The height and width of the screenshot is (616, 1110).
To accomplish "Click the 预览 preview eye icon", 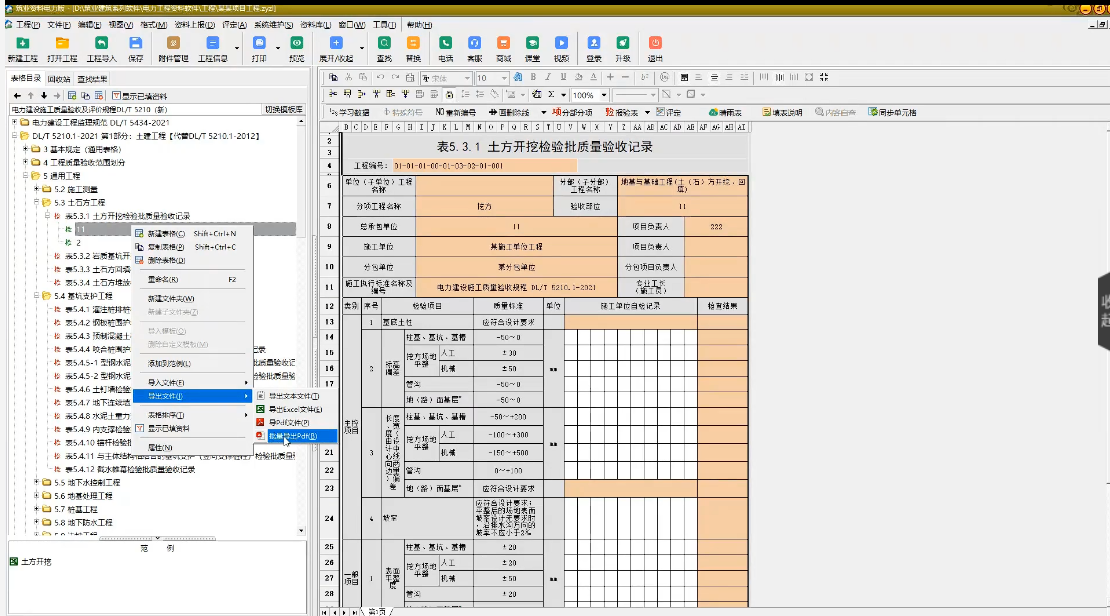I will [x=297, y=49].
